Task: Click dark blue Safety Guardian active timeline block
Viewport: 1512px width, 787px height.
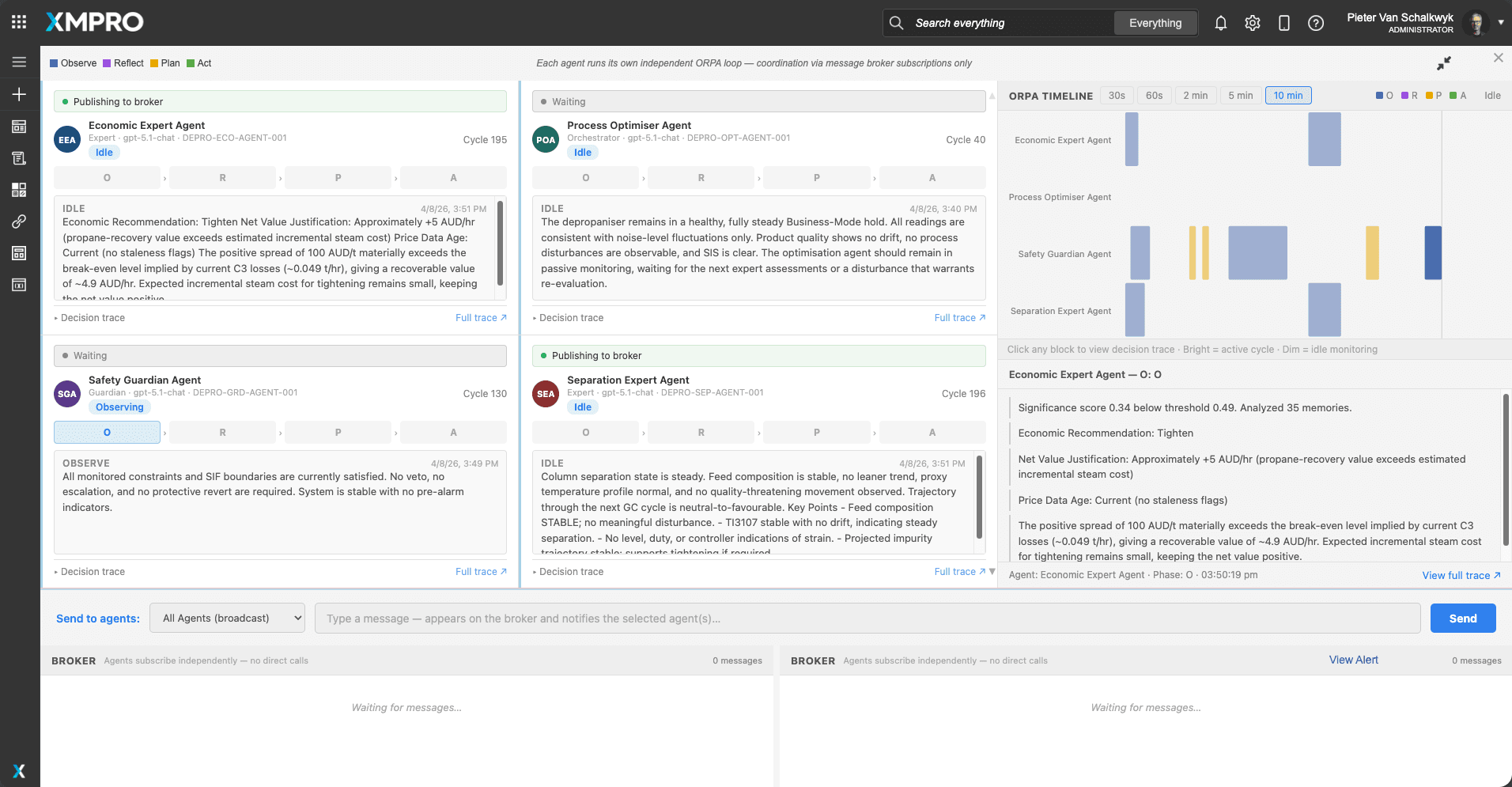Action: 1433,253
